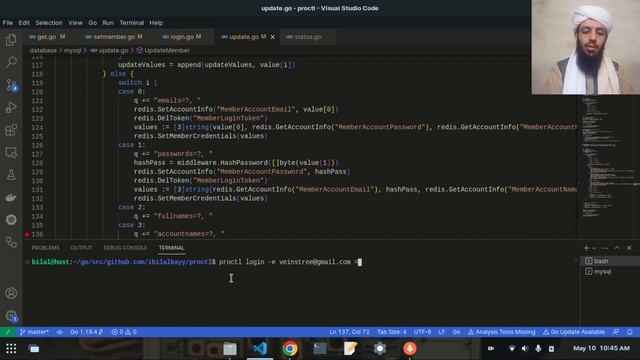This screenshot has width=640, height=360.
Task: Create a new terminal with plus icon
Action: [x=586, y=248]
